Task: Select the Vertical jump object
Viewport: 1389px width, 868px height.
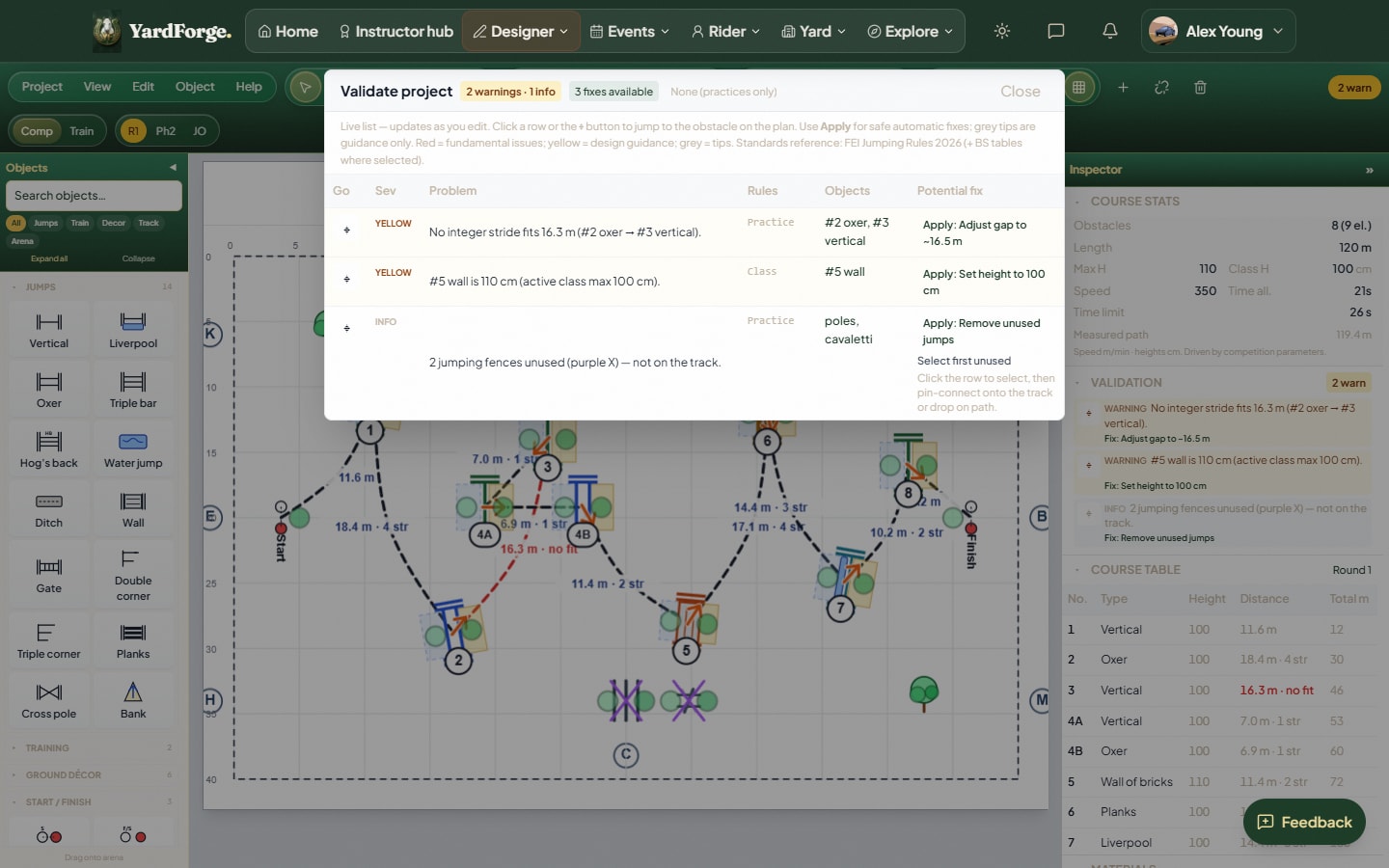Action: pyautogui.click(x=49, y=330)
